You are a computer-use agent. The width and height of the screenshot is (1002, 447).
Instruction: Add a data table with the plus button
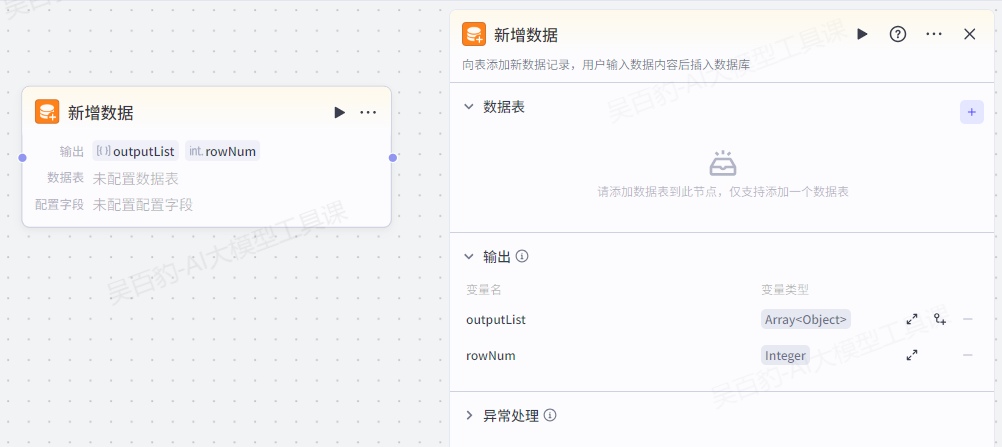[971, 112]
